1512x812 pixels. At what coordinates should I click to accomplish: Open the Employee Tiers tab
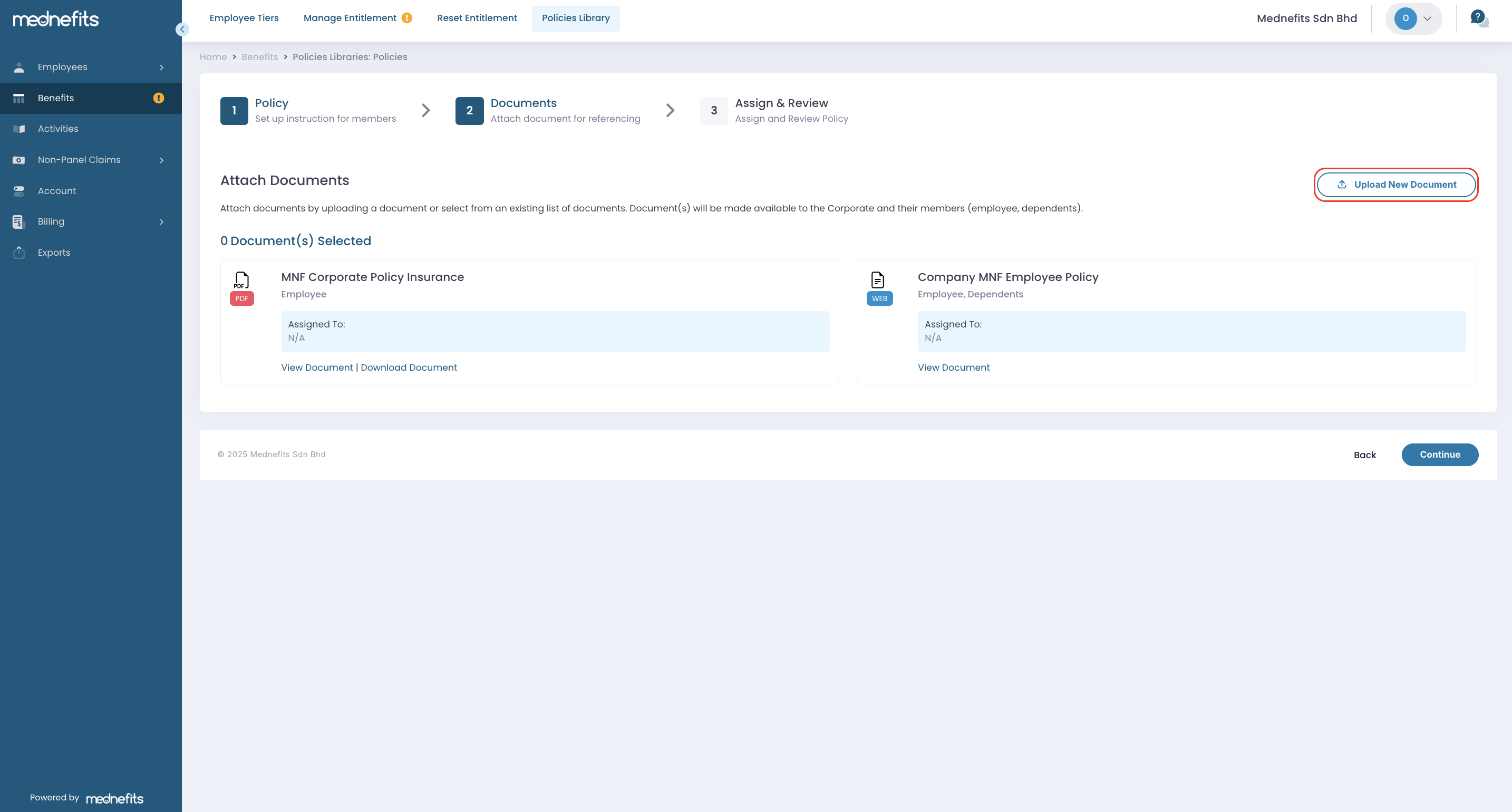pos(244,18)
